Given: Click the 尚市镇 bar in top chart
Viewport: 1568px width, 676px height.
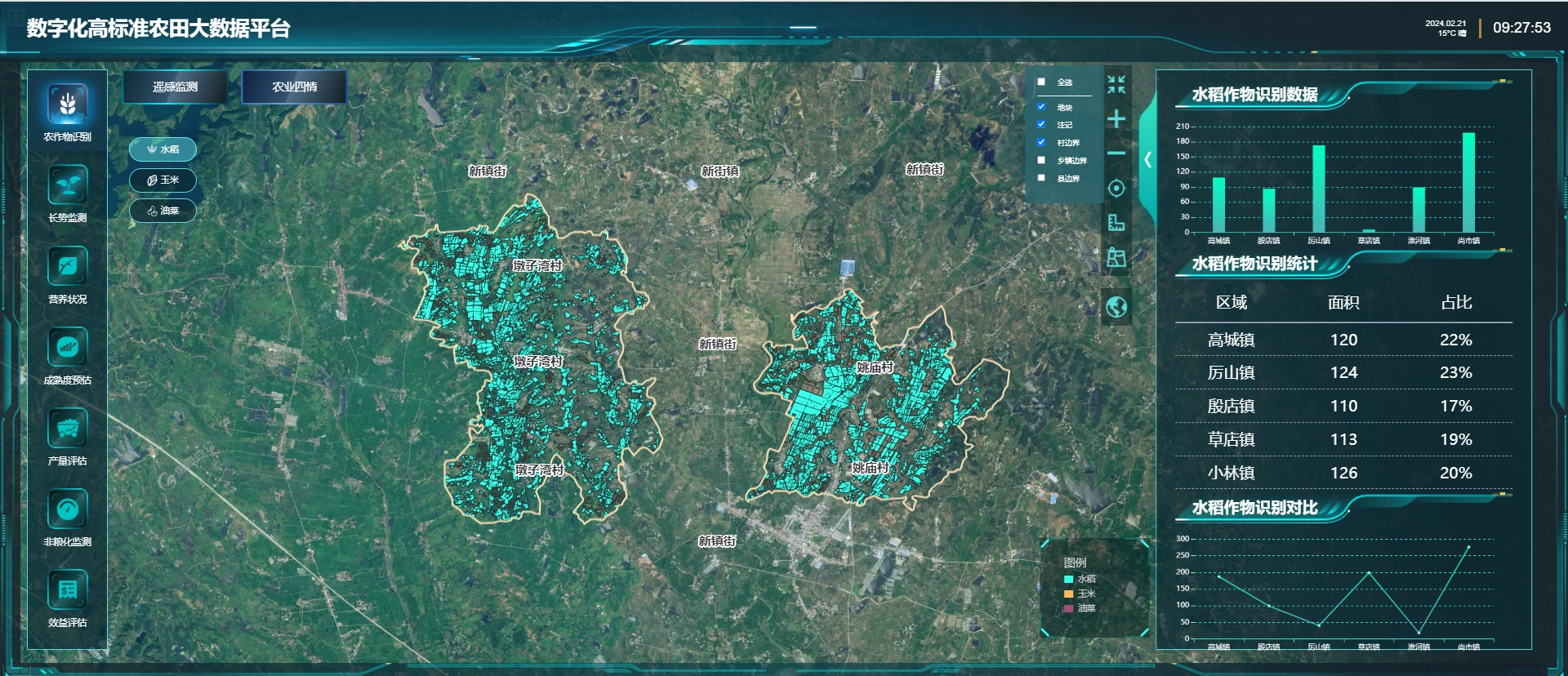Looking at the screenshot, I should (x=1468, y=182).
